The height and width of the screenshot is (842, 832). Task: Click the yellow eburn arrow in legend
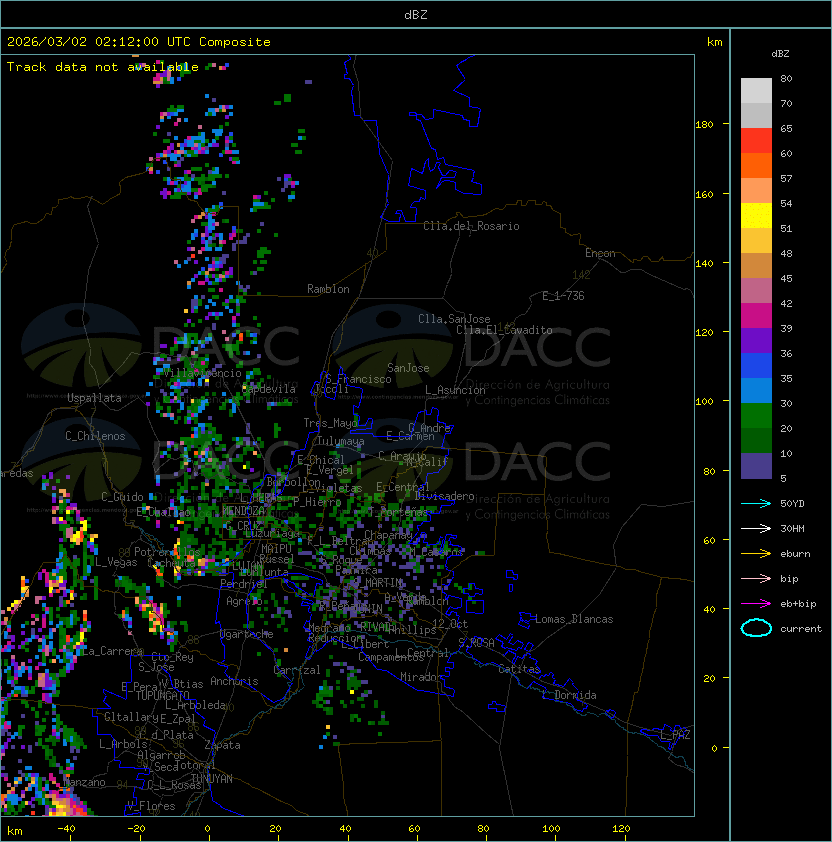click(756, 554)
